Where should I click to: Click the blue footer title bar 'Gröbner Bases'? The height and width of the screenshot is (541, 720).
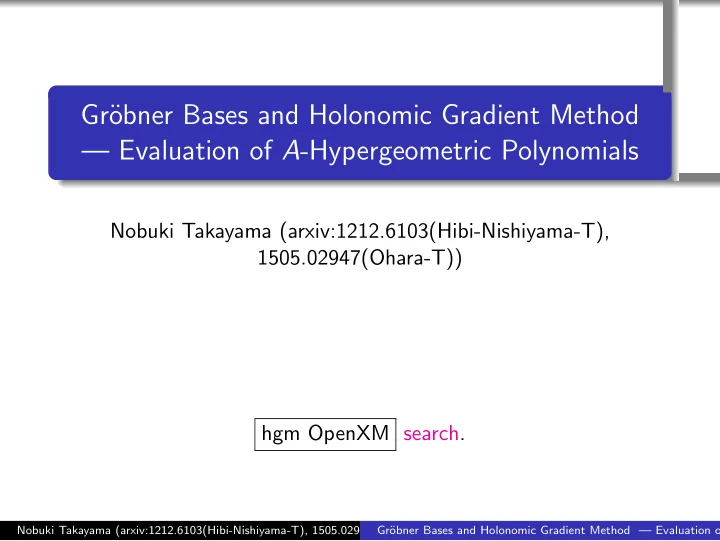540,530
